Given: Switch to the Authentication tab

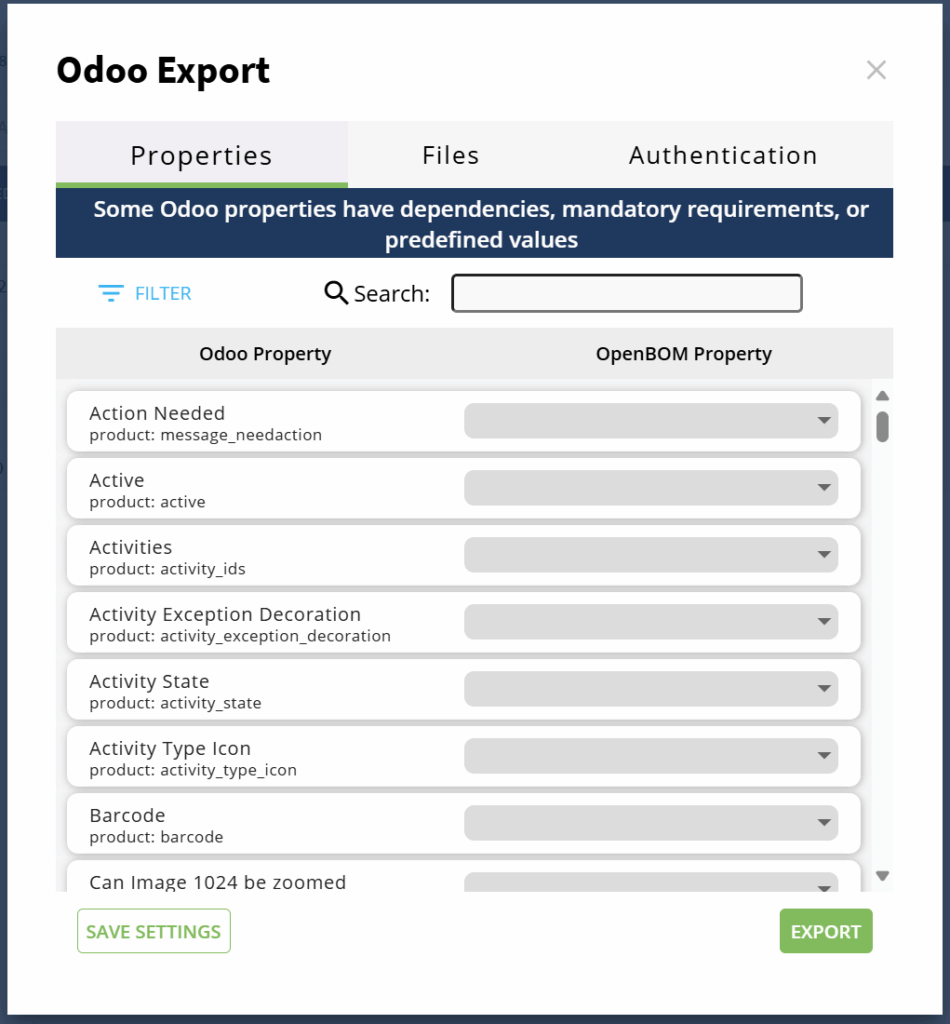Looking at the screenshot, I should [x=723, y=155].
